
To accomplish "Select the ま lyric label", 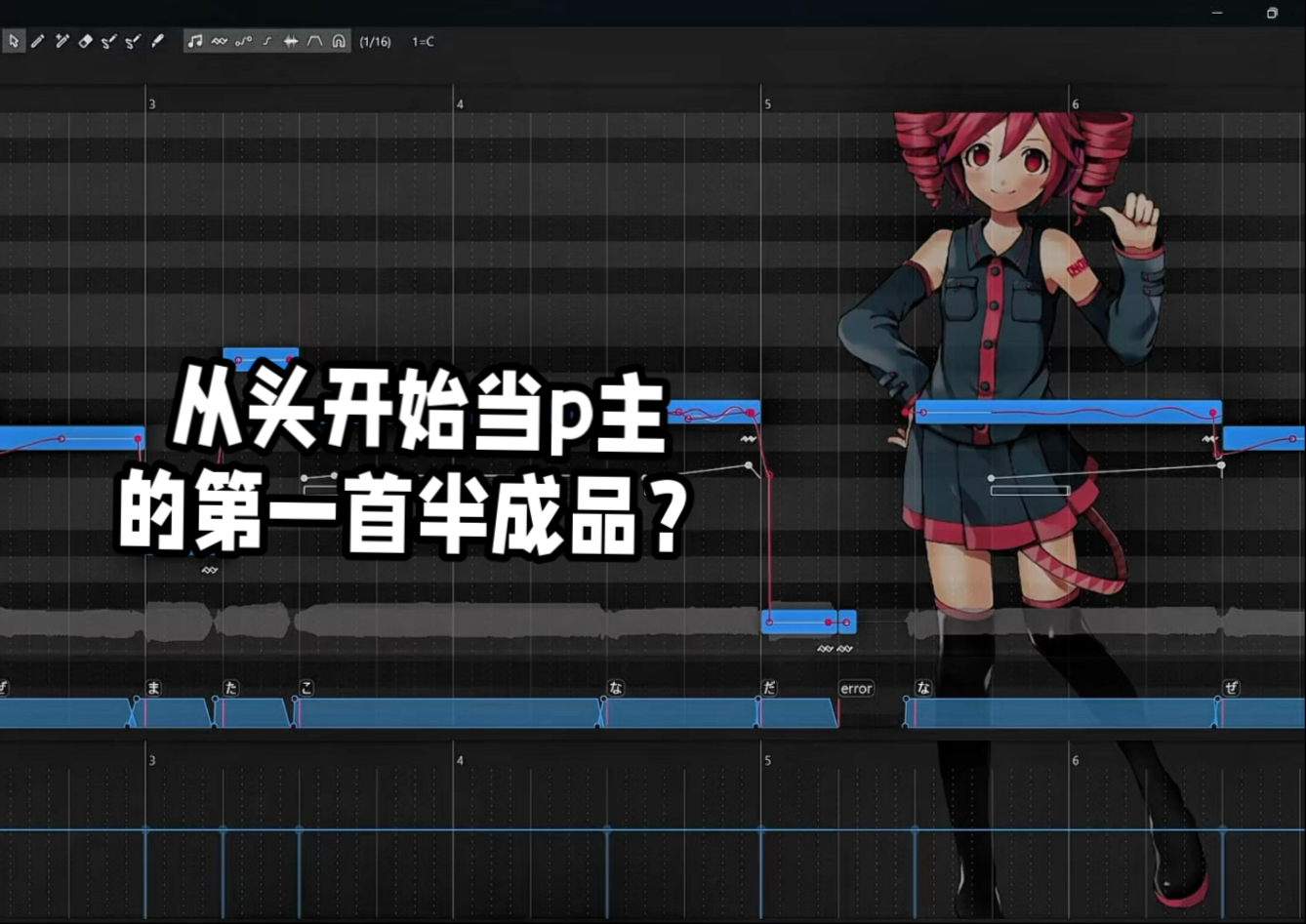I will pos(153,688).
